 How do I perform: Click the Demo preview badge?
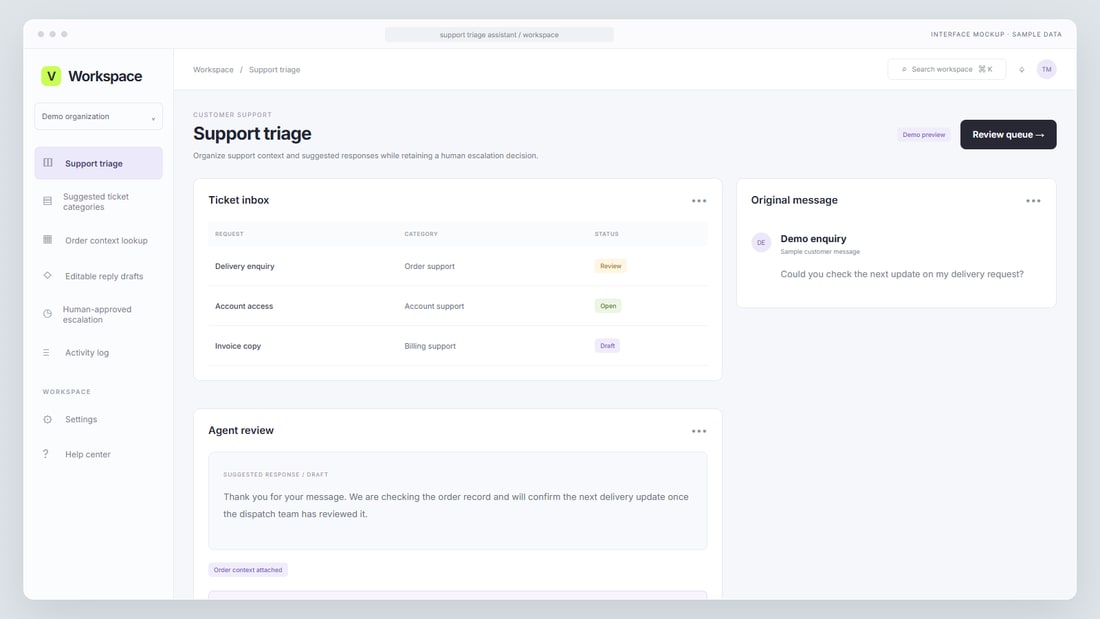coord(923,135)
